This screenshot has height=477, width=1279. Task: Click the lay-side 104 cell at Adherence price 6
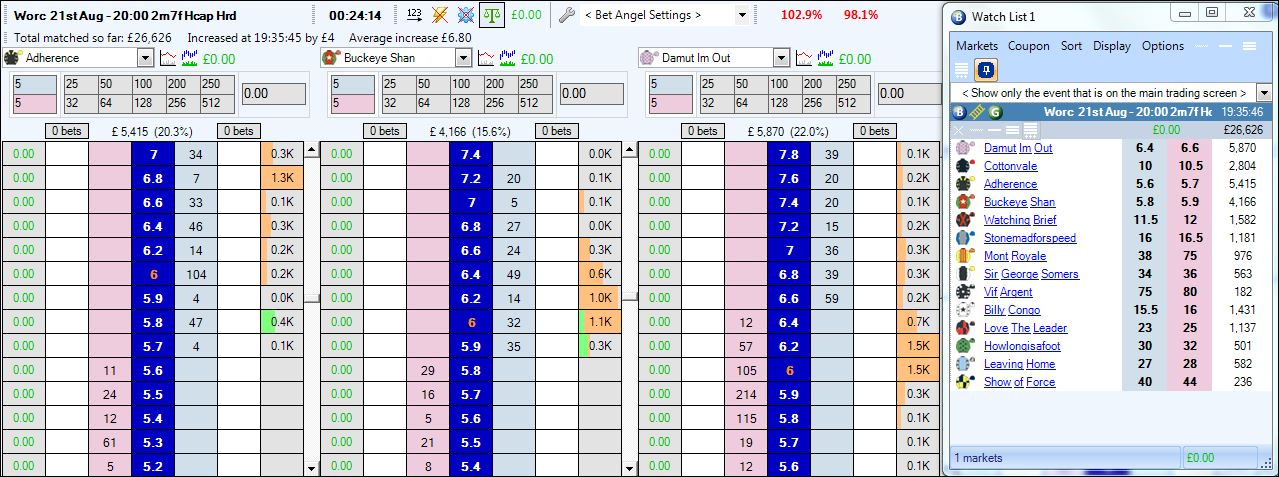[195, 273]
